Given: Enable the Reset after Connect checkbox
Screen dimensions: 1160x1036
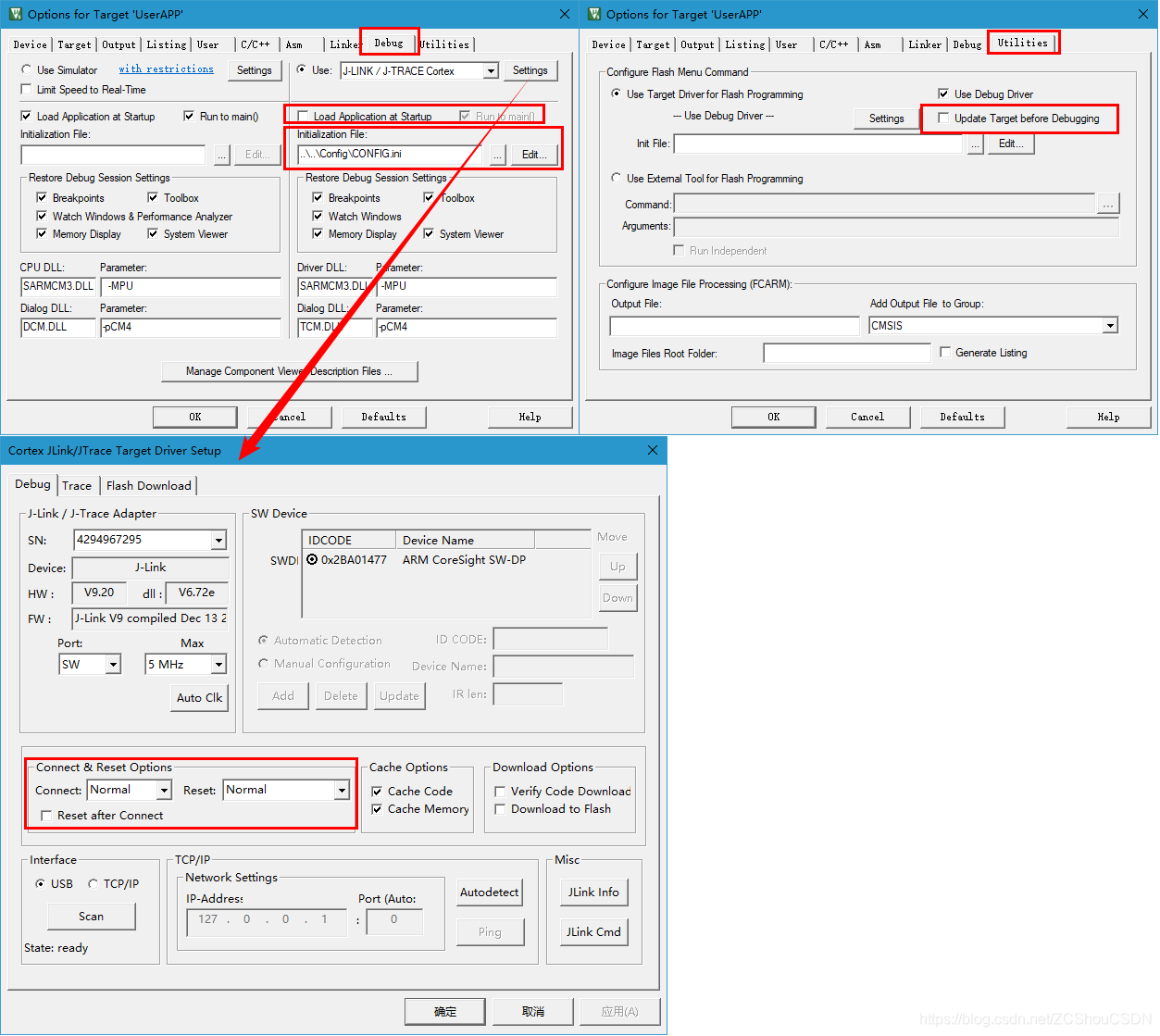Looking at the screenshot, I should 46,816.
